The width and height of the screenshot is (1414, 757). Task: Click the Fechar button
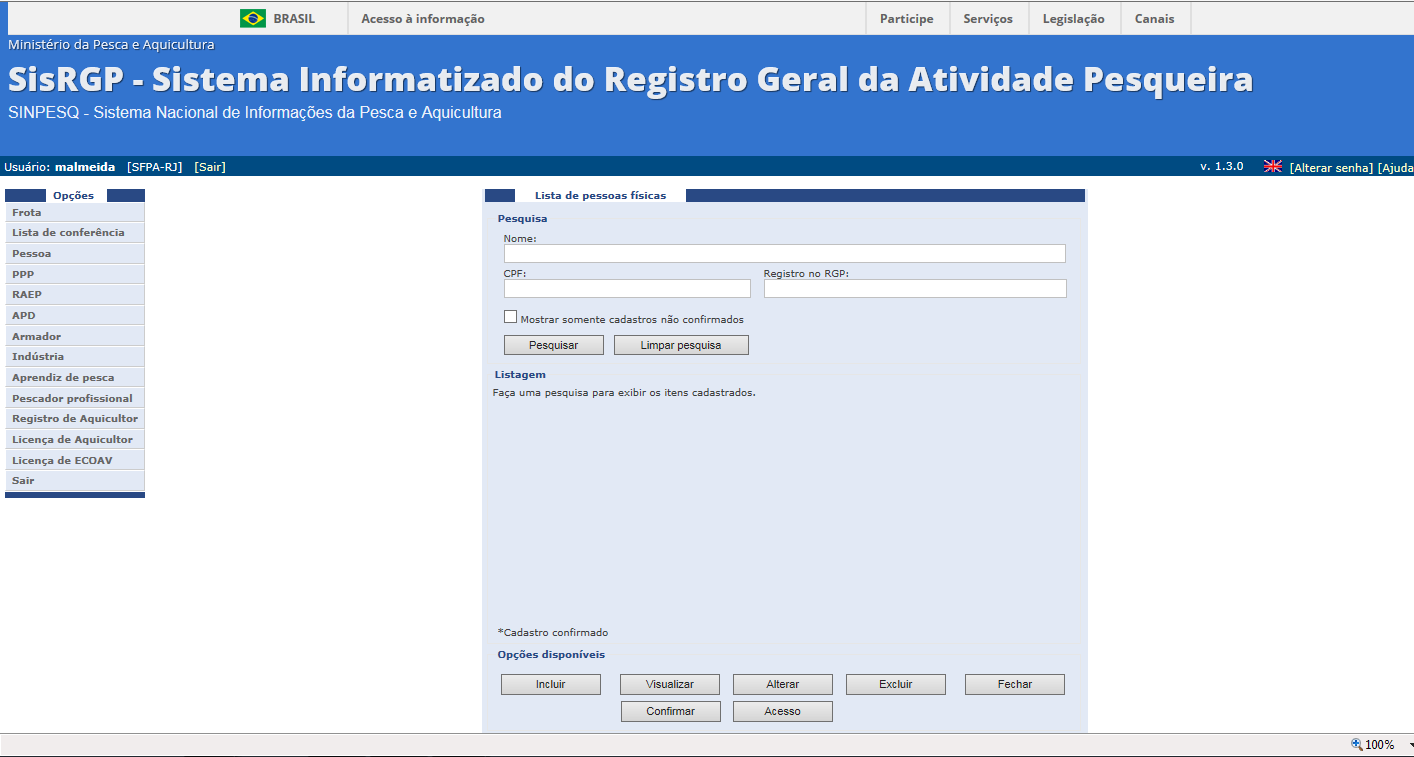click(1015, 685)
